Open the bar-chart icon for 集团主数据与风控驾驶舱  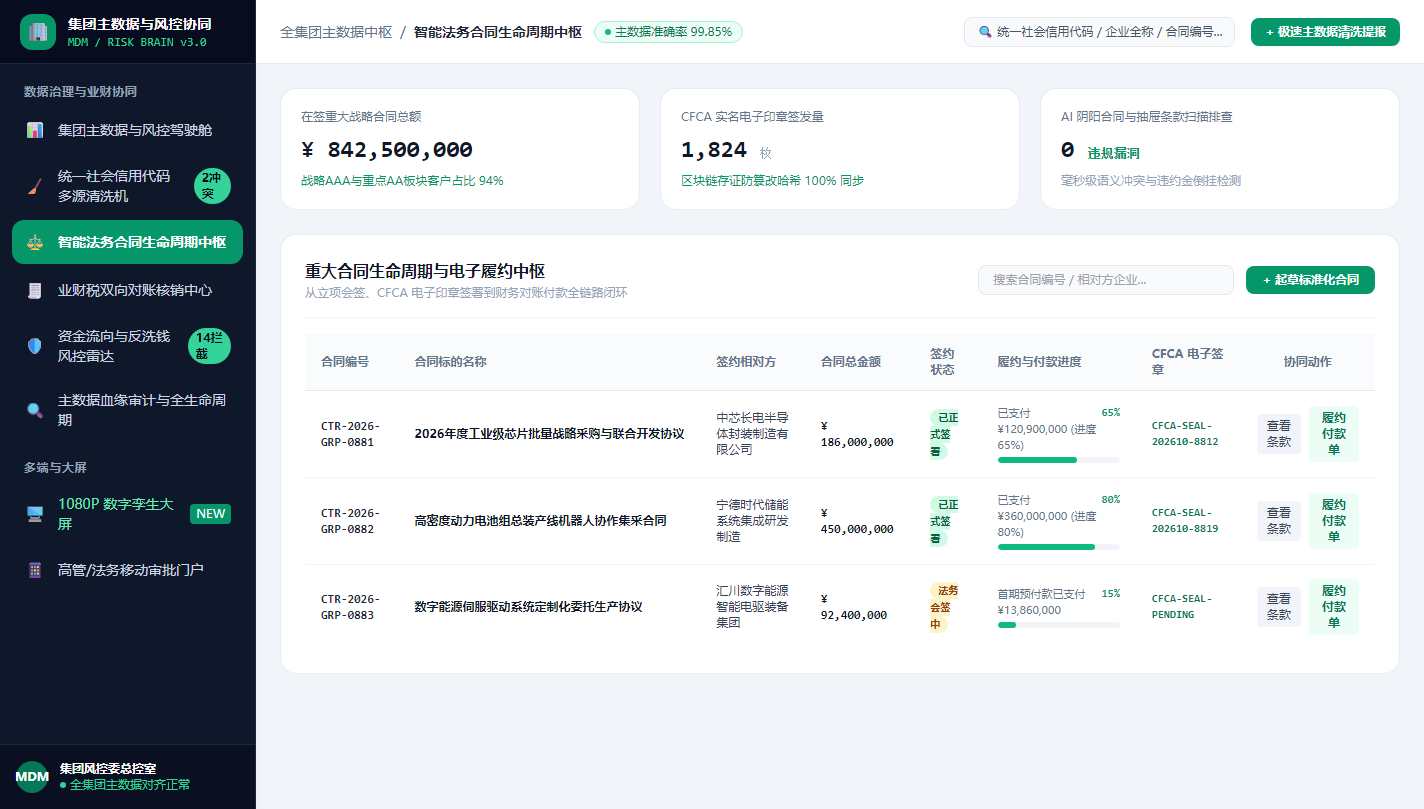(35, 130)
